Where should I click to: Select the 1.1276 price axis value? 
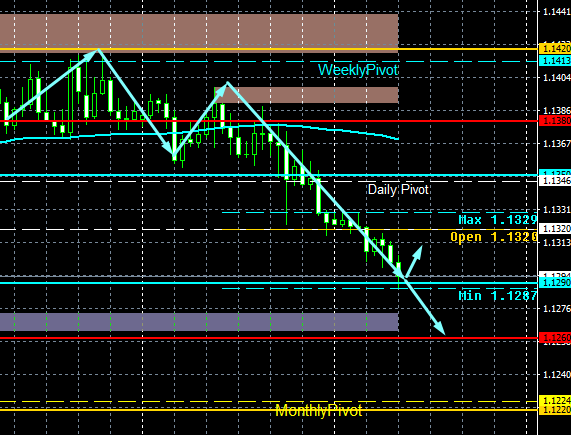click(557, 309)
